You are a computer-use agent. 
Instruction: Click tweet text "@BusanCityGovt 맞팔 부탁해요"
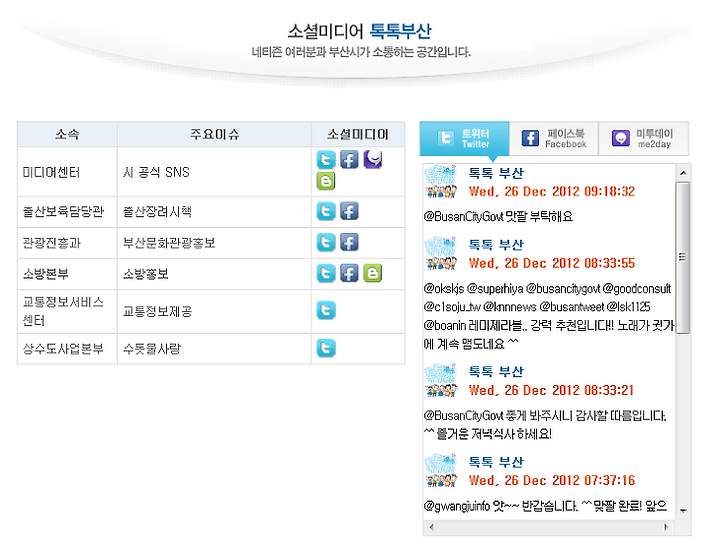pos(498,217)
